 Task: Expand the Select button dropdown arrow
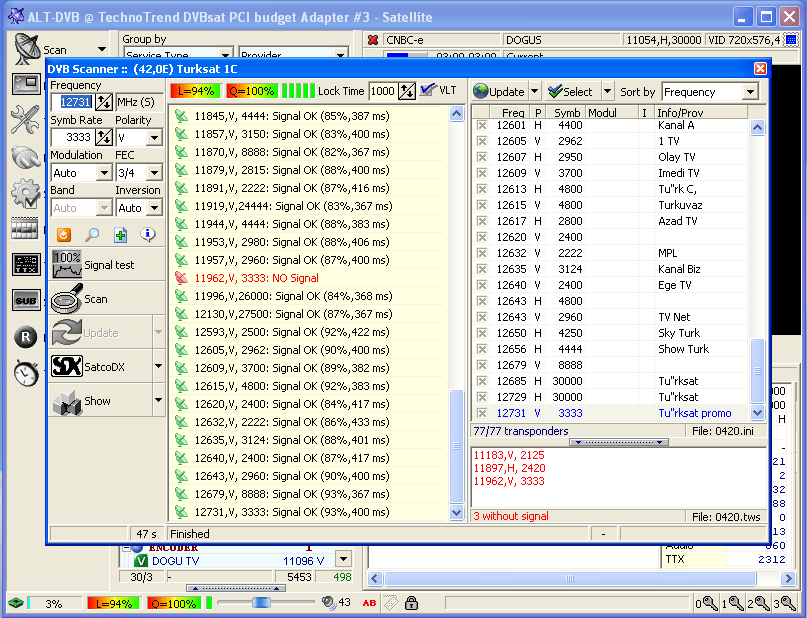607,91
